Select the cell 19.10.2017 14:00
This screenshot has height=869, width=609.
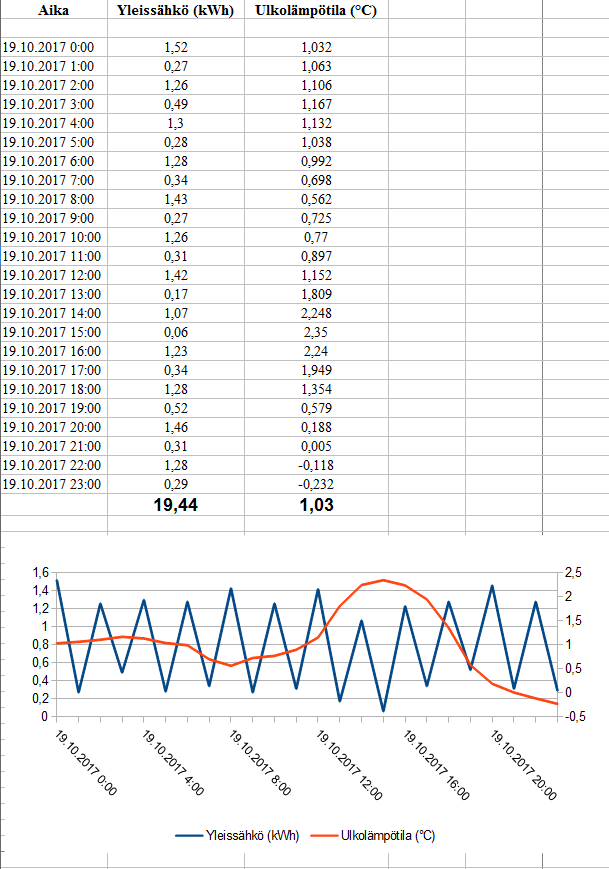pyautogui.click(x=54, y=313)
